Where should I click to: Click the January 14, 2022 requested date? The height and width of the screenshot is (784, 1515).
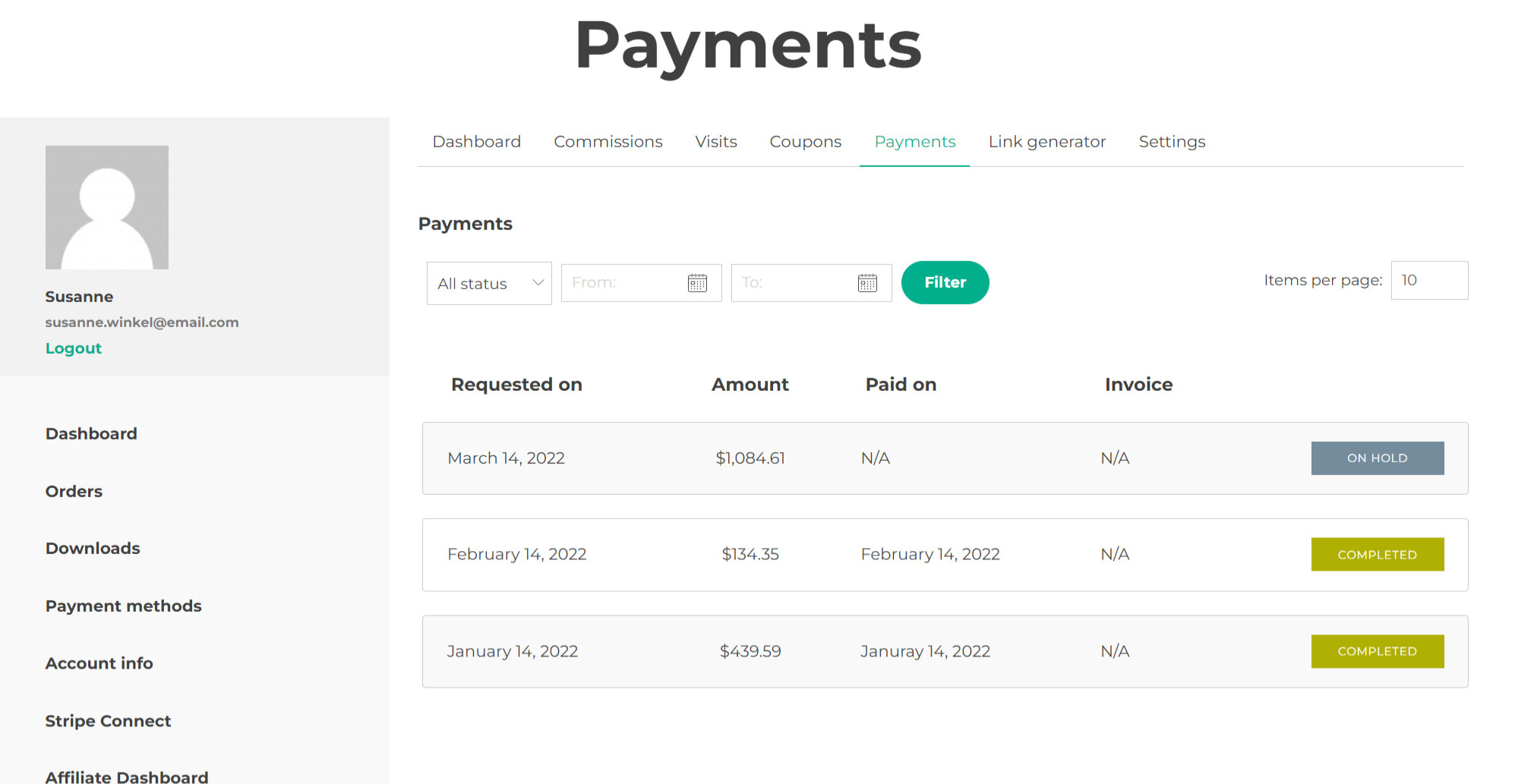pos(513,651)
